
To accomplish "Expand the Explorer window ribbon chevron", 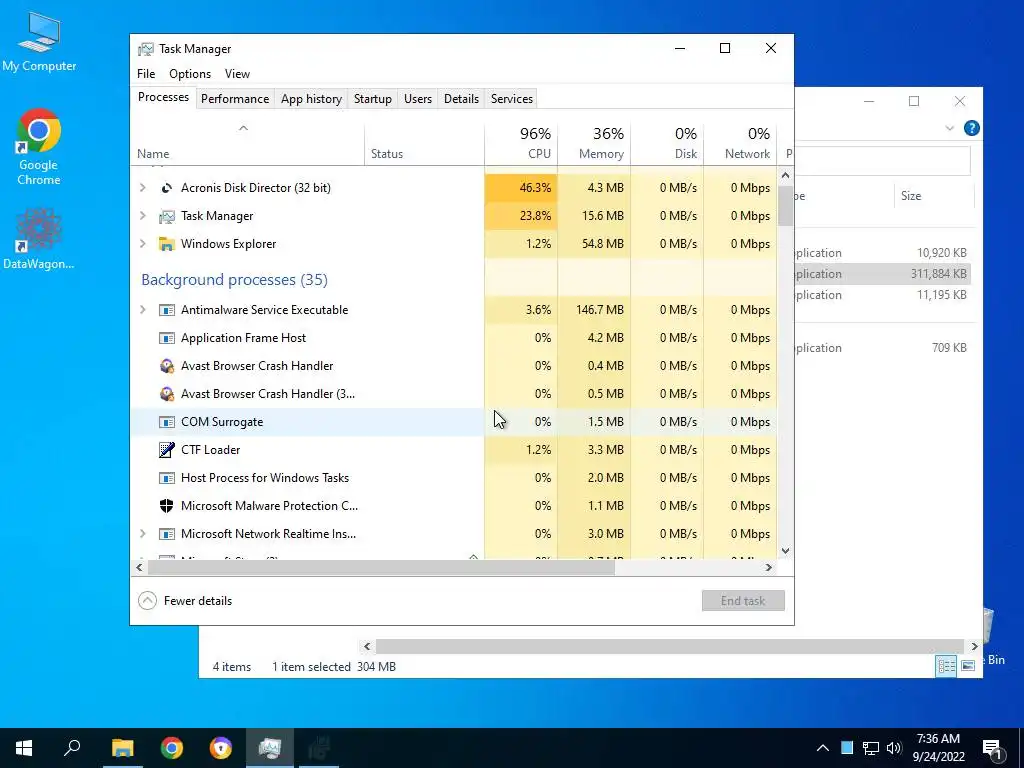I will 950,128.
